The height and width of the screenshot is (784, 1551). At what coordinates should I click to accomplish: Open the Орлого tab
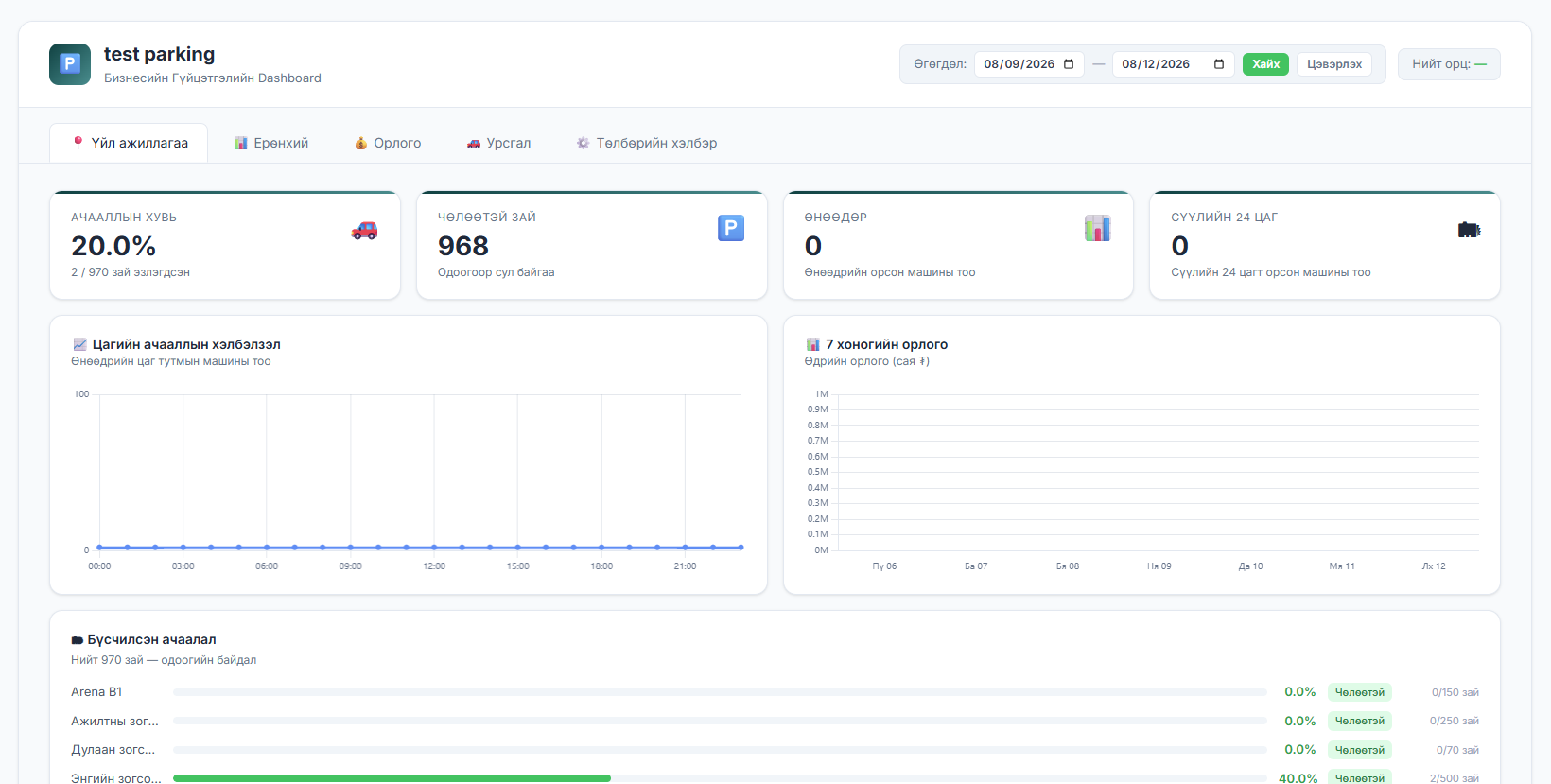(x=388, y=143)
